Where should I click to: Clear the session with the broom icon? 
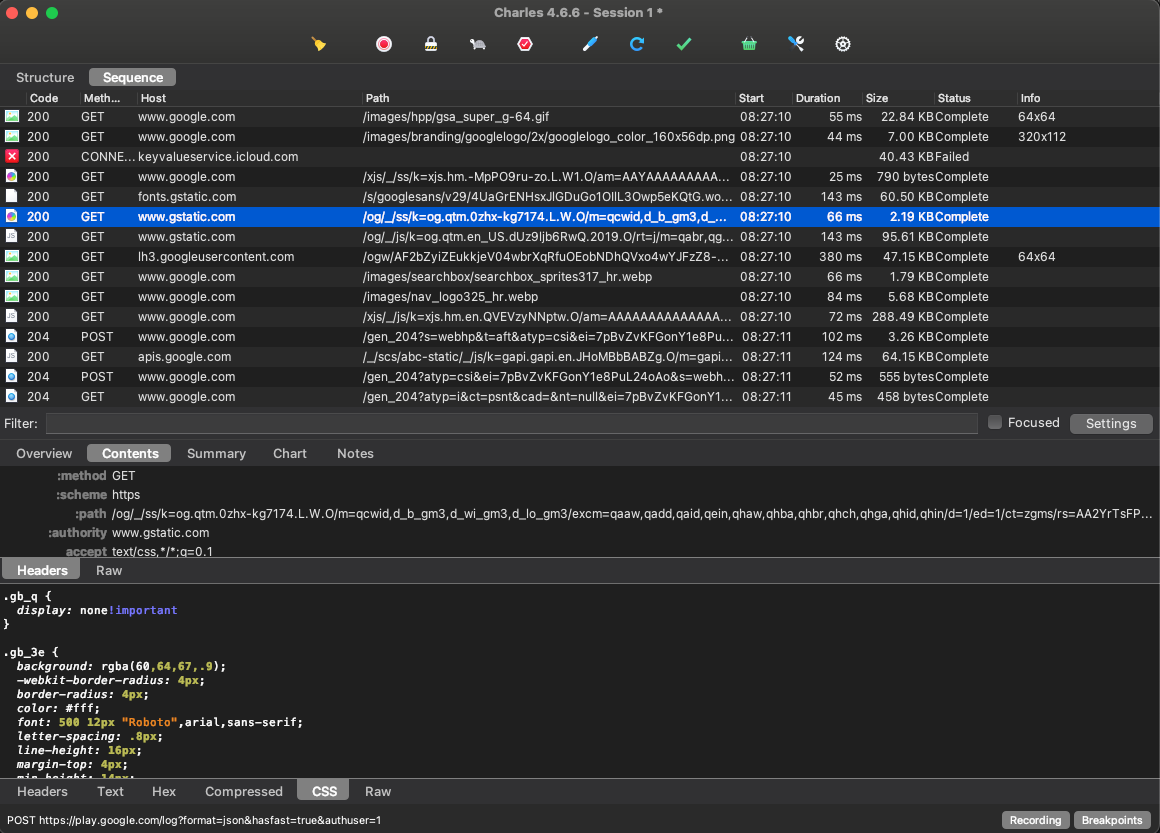coord(318,44)
